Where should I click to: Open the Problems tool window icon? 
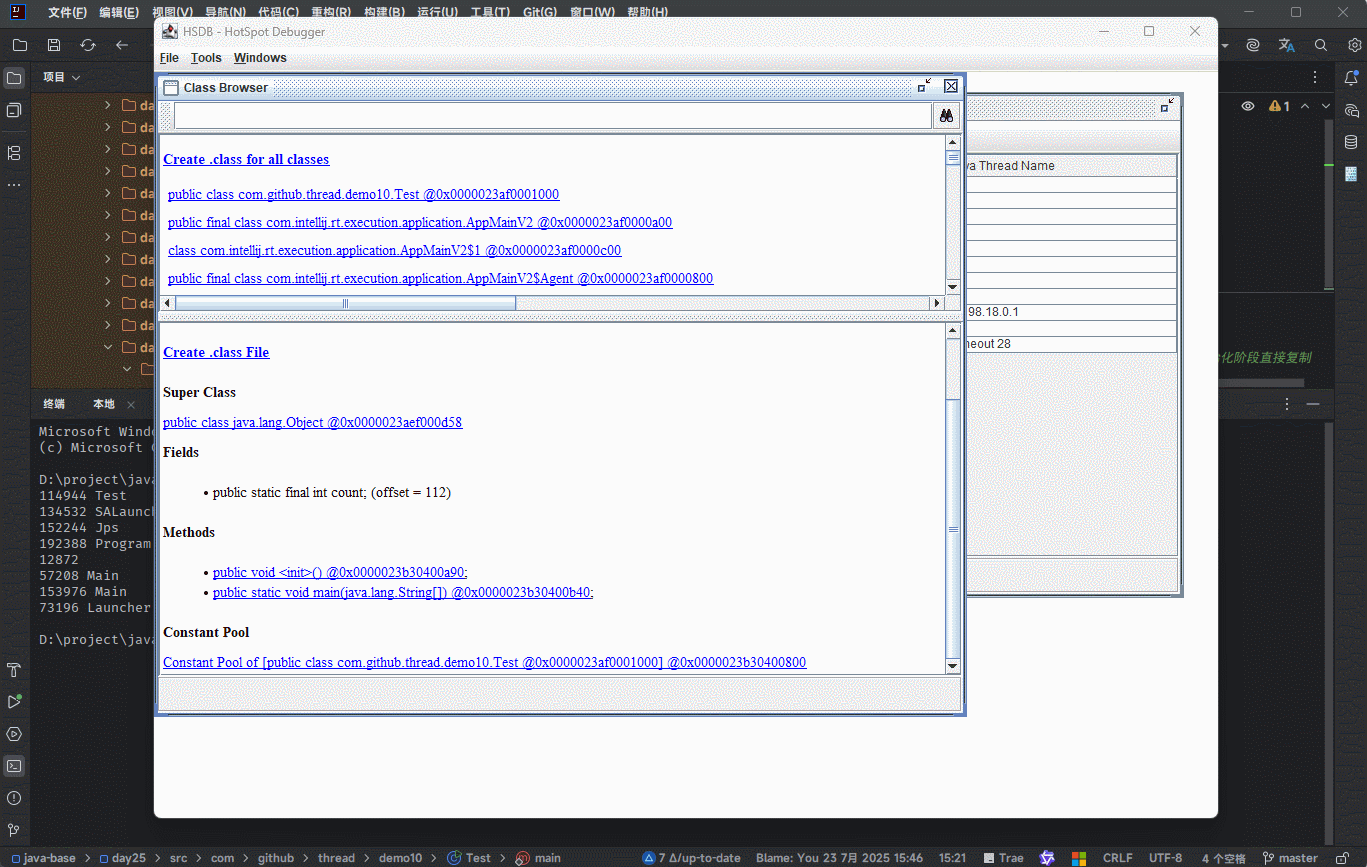[14, 798]
